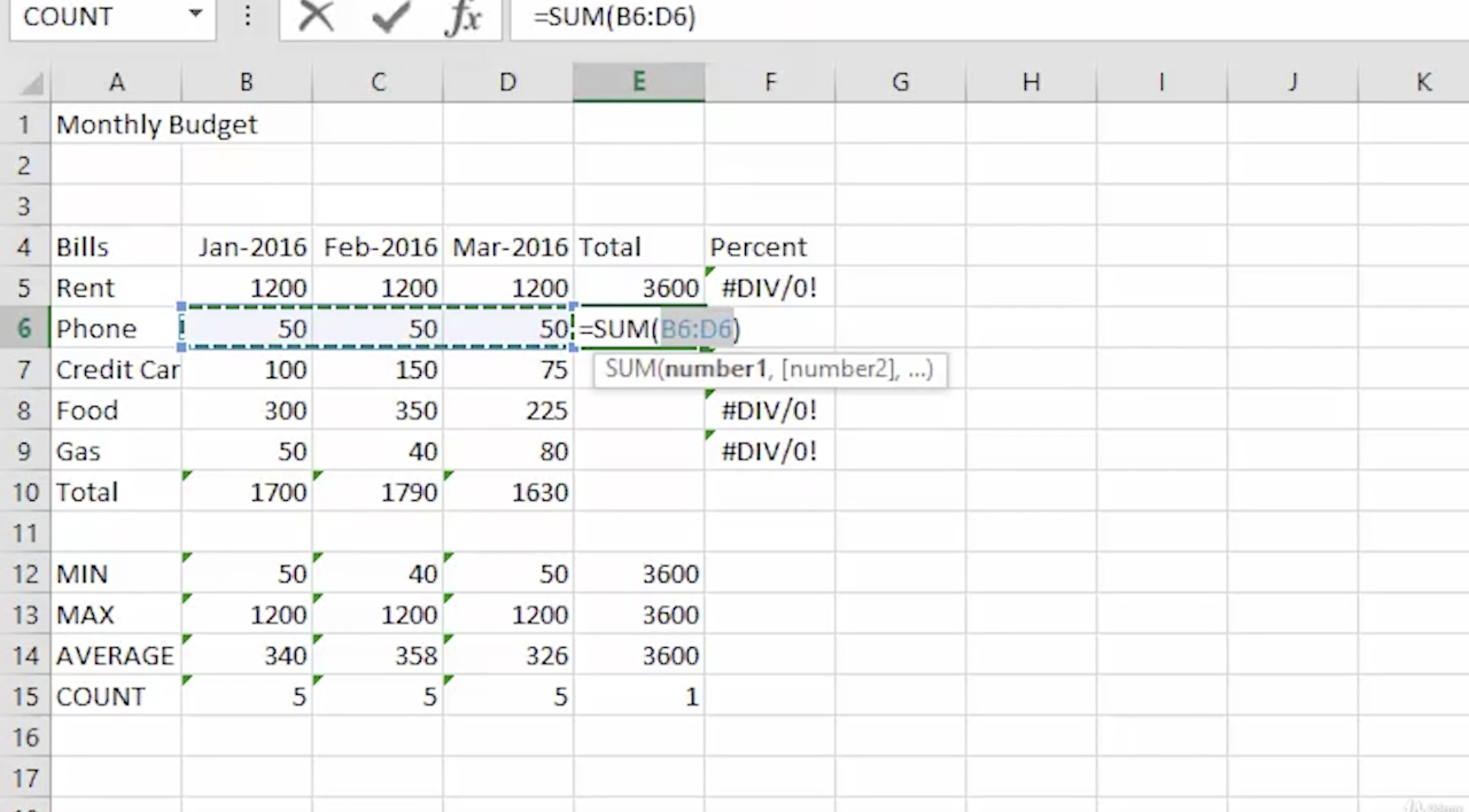This screenshot has width=1469, height=812.
Task: Select column H header
Action: point(1031,82)
